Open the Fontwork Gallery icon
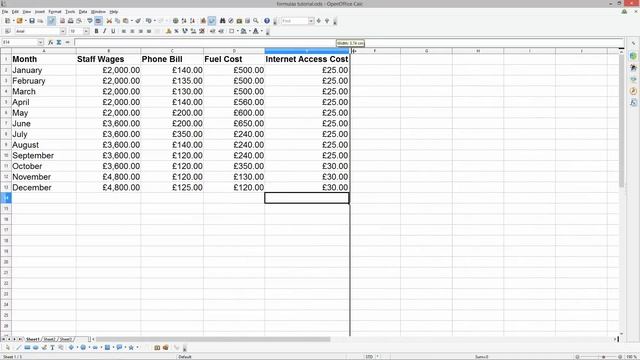Screen dimensions: 640x360 [157, 347]
